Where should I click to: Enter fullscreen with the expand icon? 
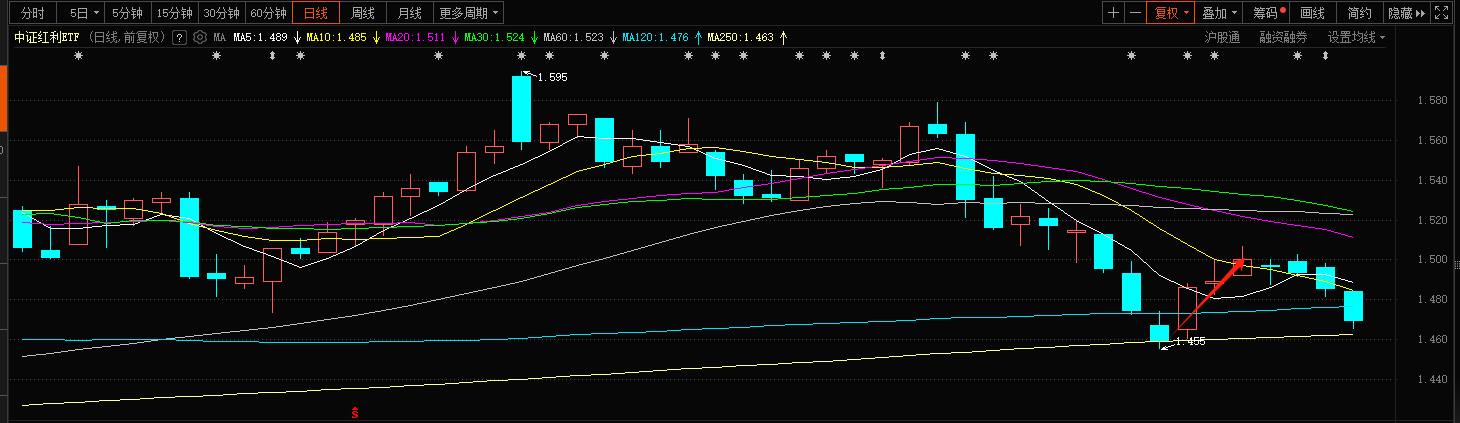point(1442,13)
